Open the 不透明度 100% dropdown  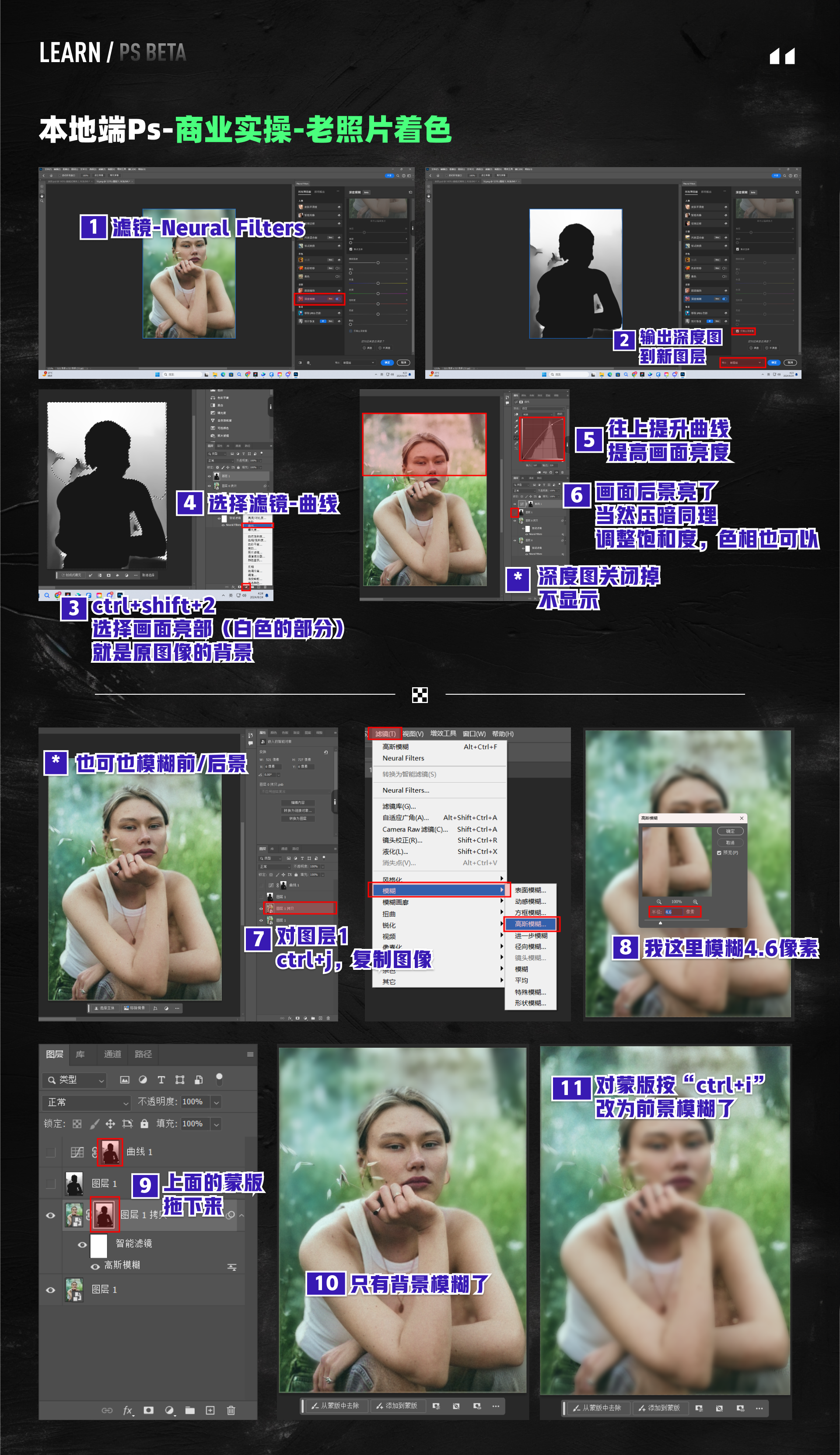[217, 1103]
